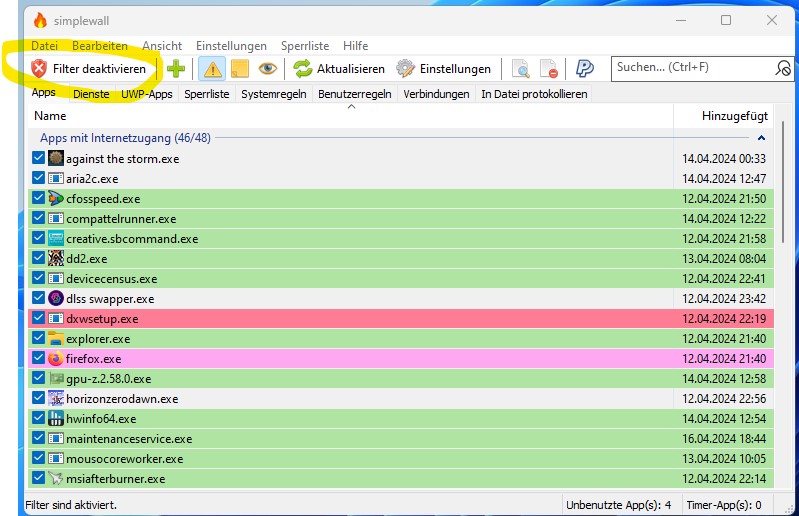Click Filter deaktivieren button

pyautogui.click(x=88, y=69)
